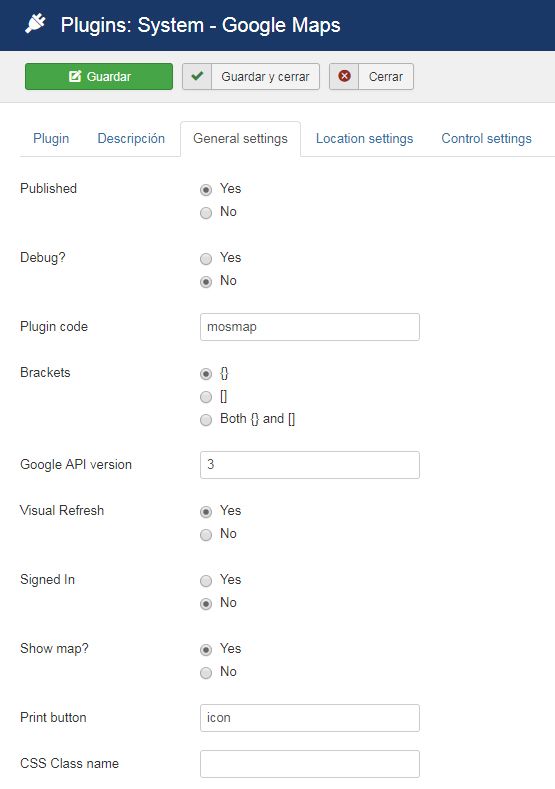Select the square brackets [] option
Image resolution: width=555 pixels, height=789 pixels.
(x=206, y=397)
